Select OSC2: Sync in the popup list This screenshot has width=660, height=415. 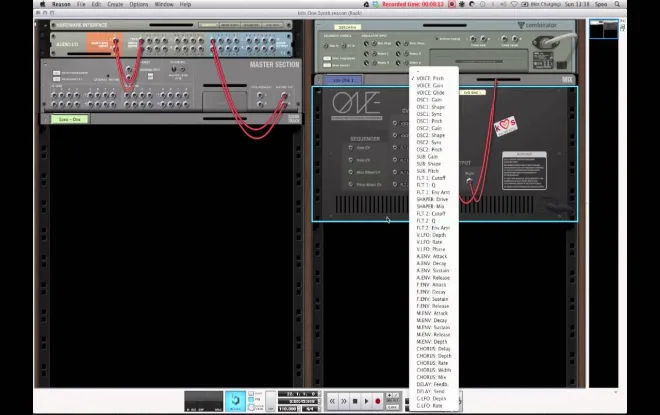434,142
